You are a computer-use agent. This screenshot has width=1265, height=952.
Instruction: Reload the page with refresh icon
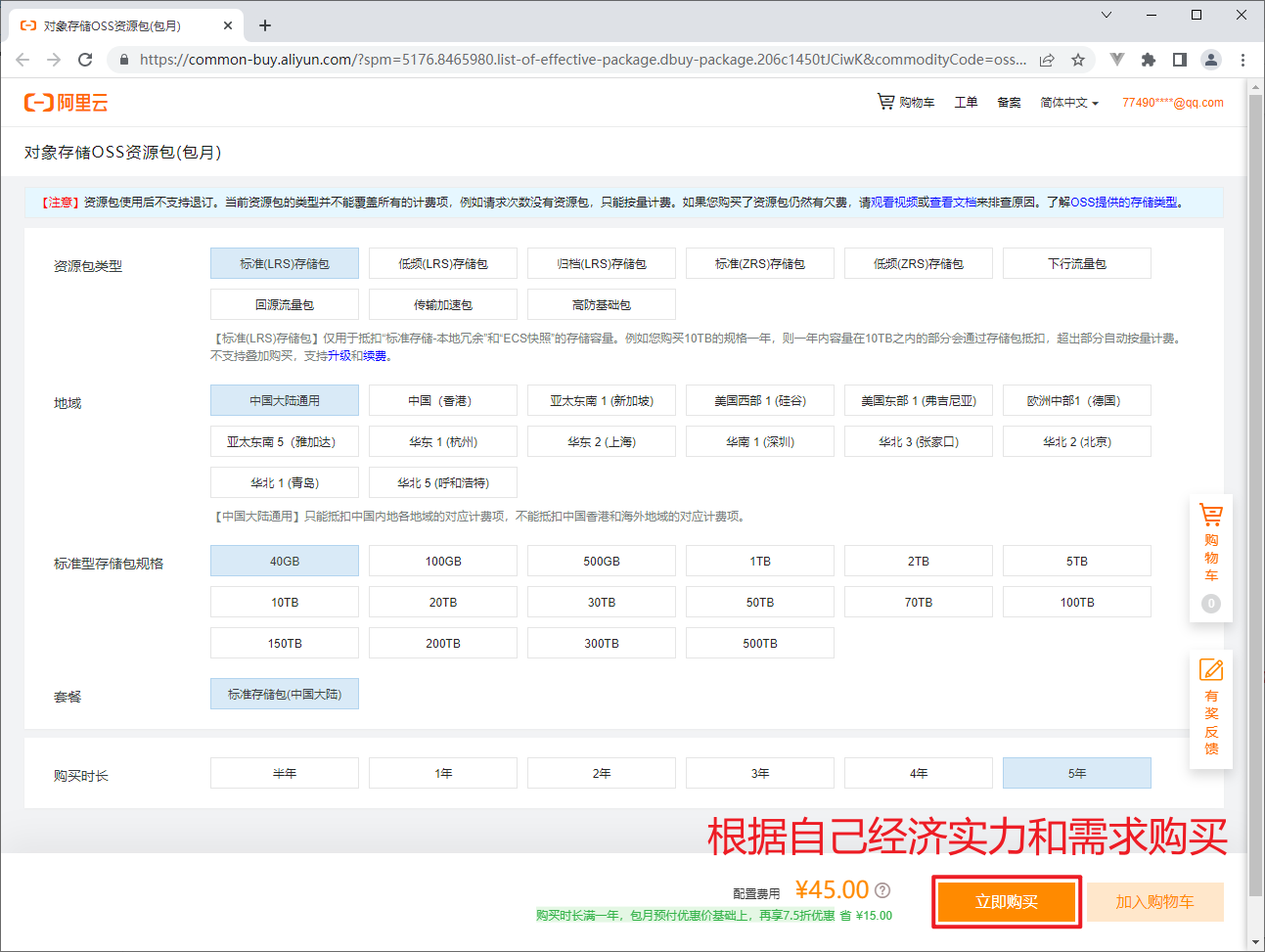click(85, 60)
